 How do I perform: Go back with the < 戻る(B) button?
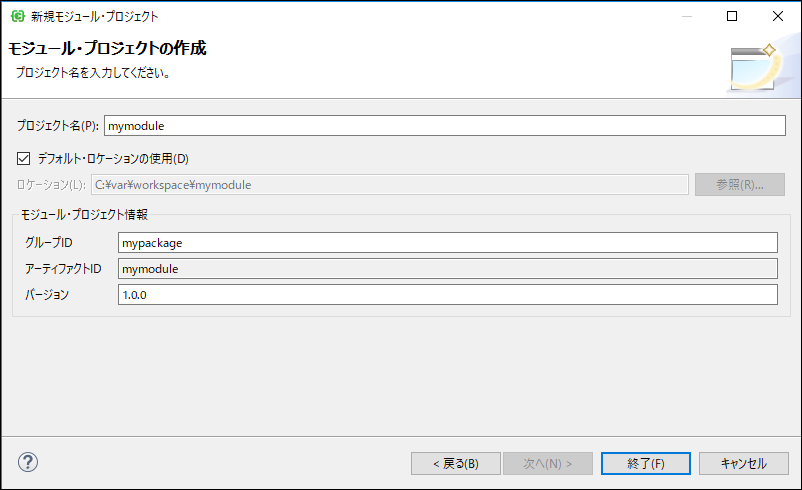(455, 463)
